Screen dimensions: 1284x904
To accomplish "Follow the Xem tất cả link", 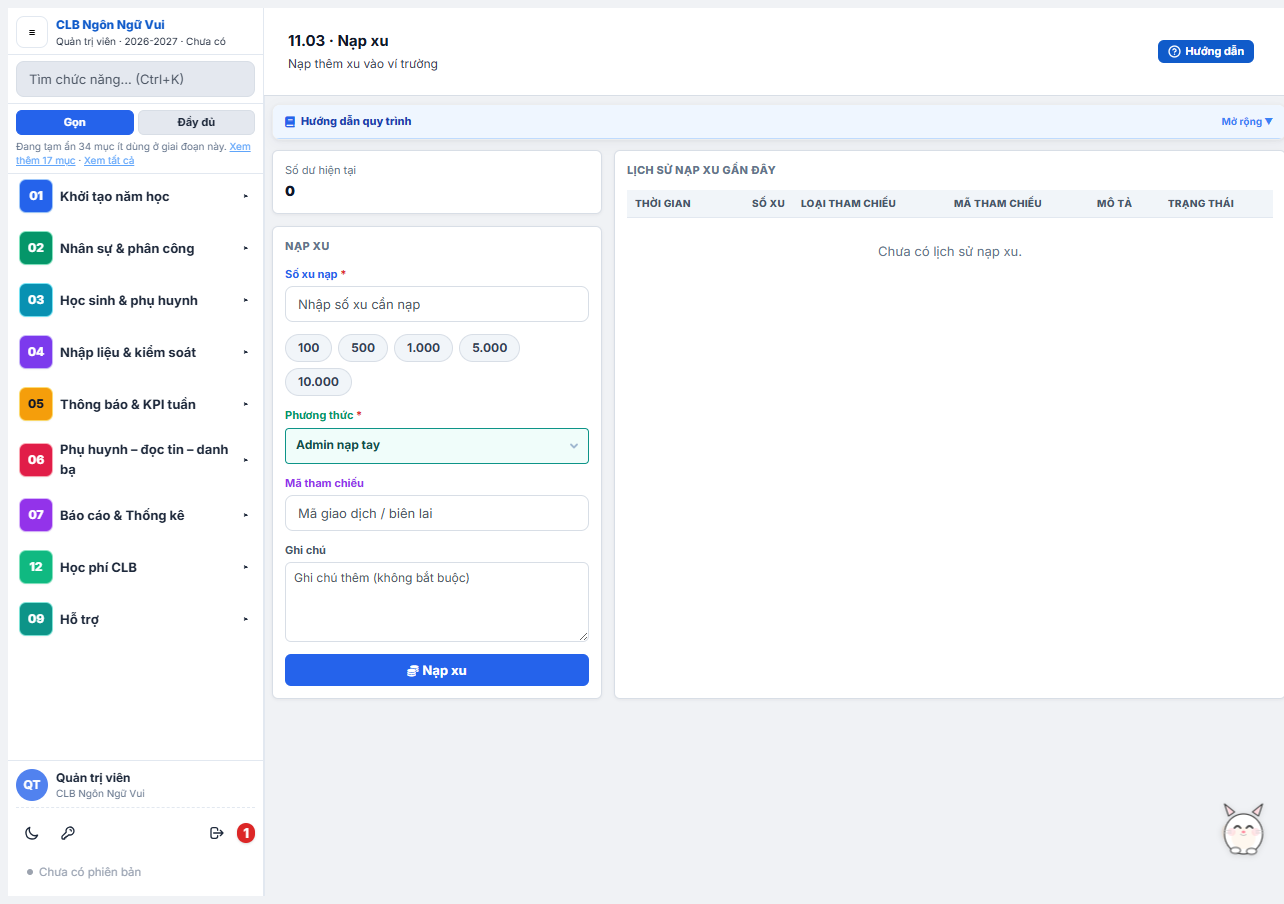I will point(109,160).
